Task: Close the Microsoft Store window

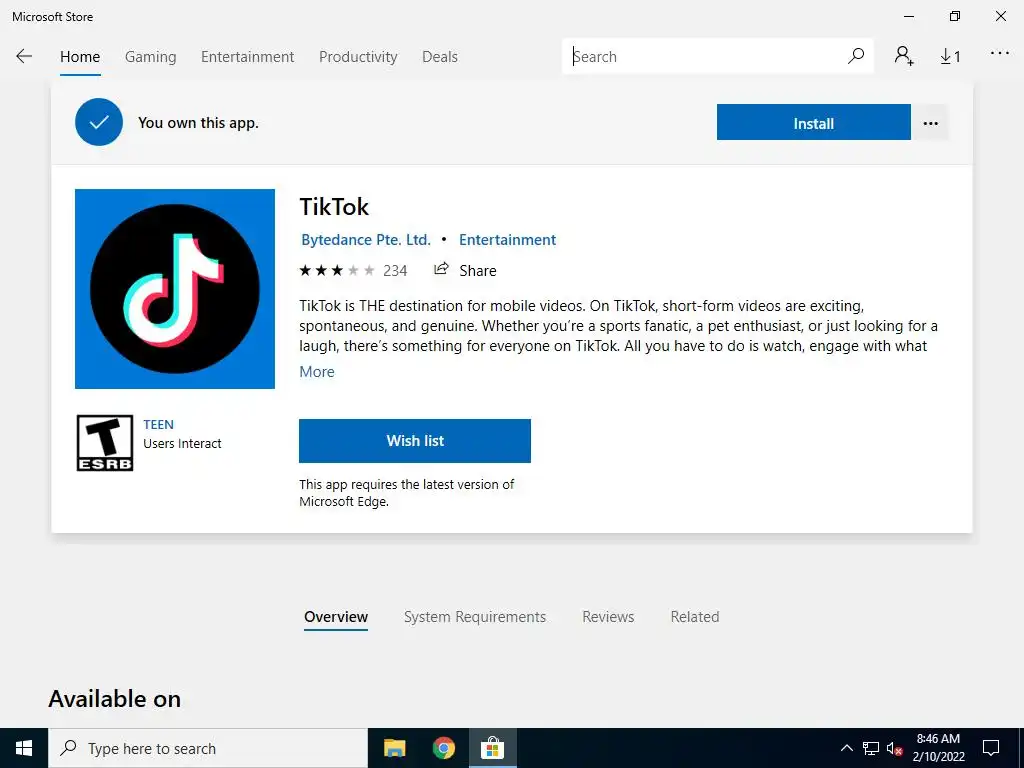Action: tap(1000, 16)
